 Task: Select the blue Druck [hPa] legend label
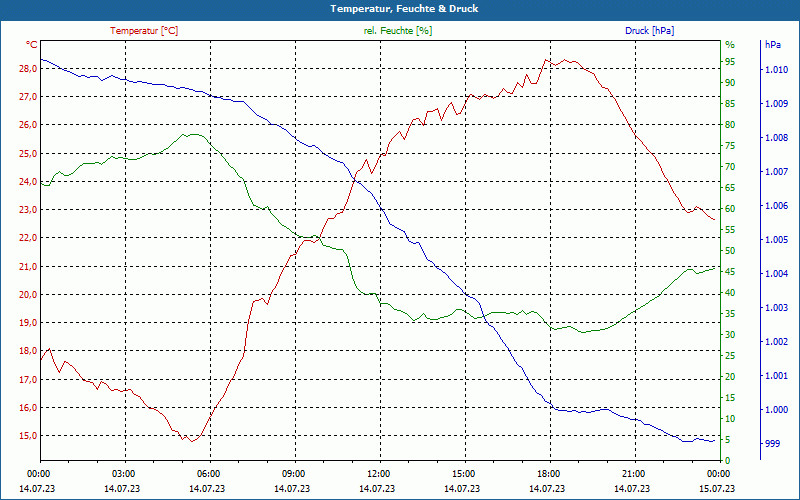(649, 31)
